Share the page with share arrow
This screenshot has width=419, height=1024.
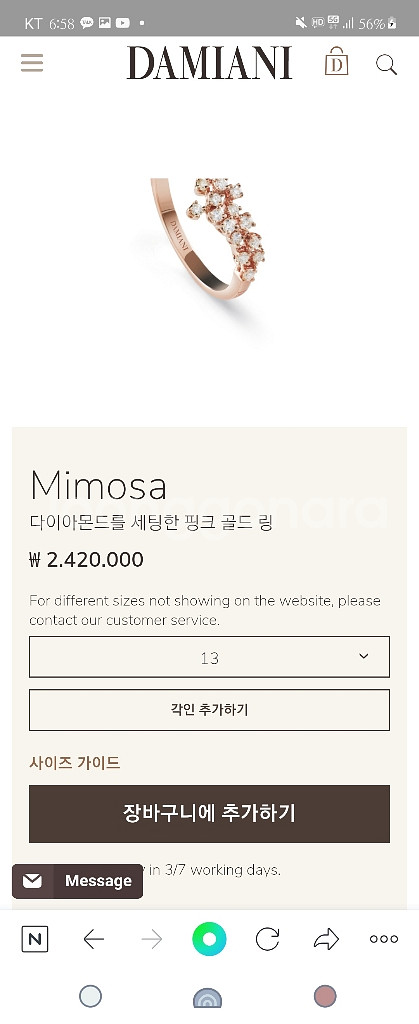coord(326,939)
